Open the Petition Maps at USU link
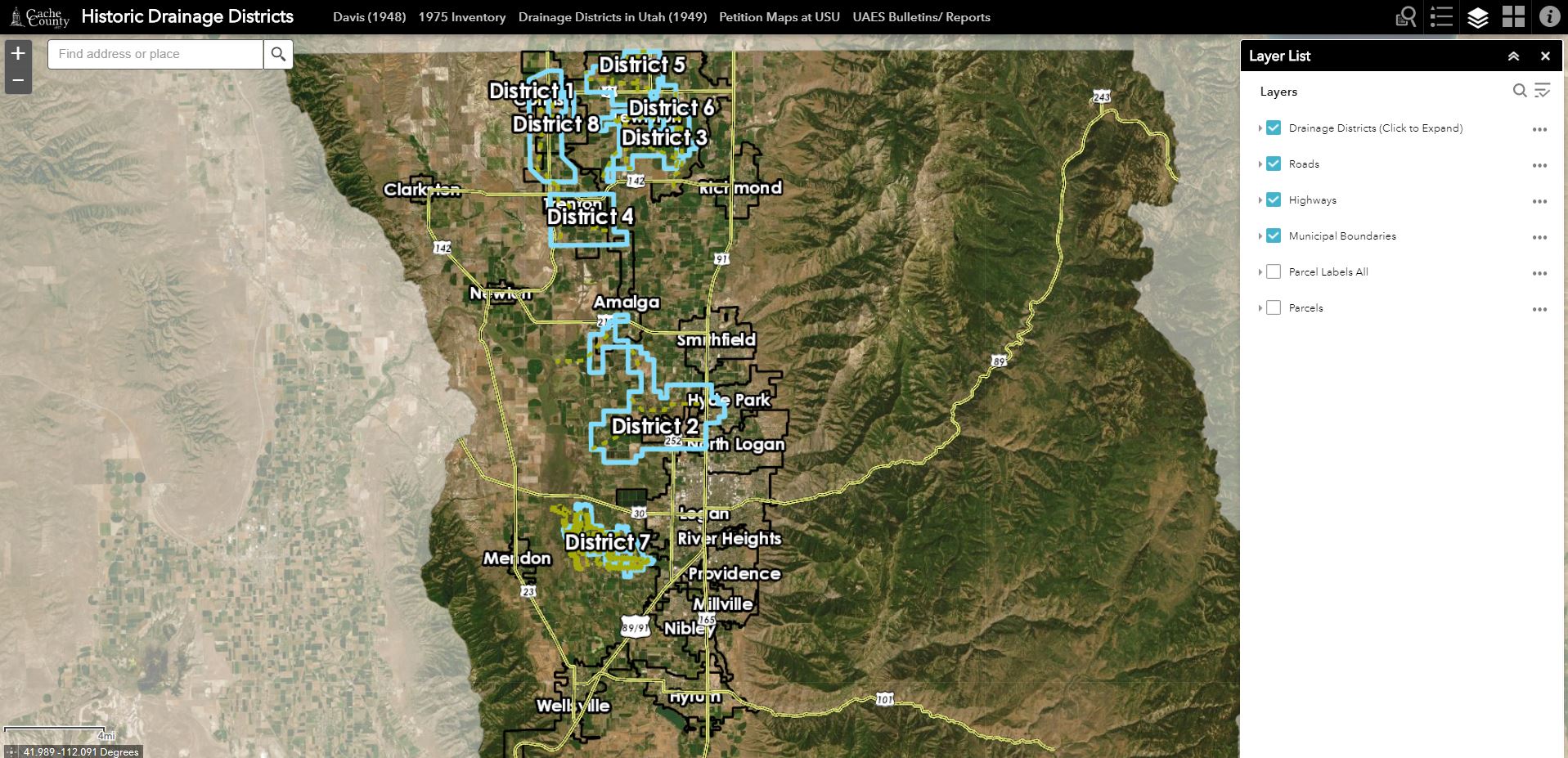1568x758 pixels. 779,16
